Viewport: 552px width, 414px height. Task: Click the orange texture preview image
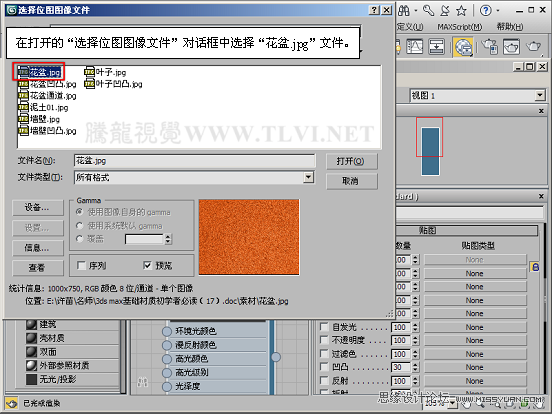point(249,237)
